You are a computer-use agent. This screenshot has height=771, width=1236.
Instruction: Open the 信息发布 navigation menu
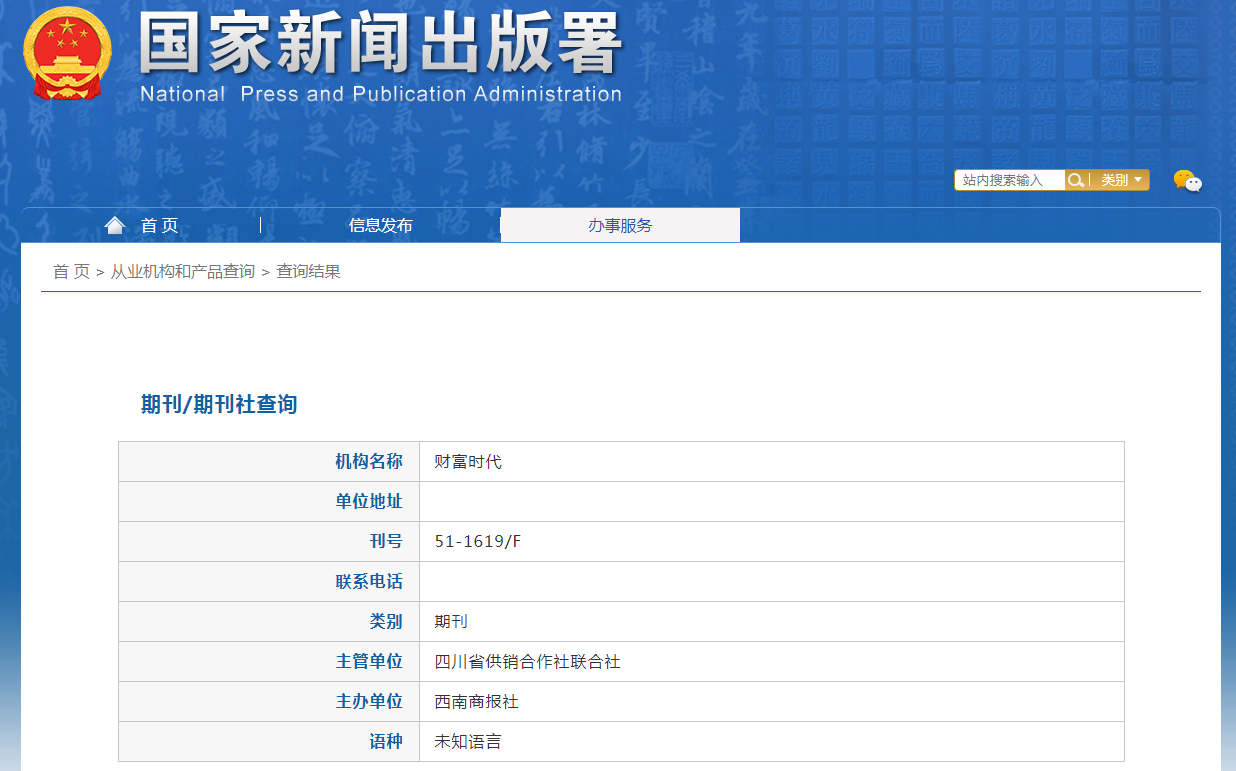[380, 226]
